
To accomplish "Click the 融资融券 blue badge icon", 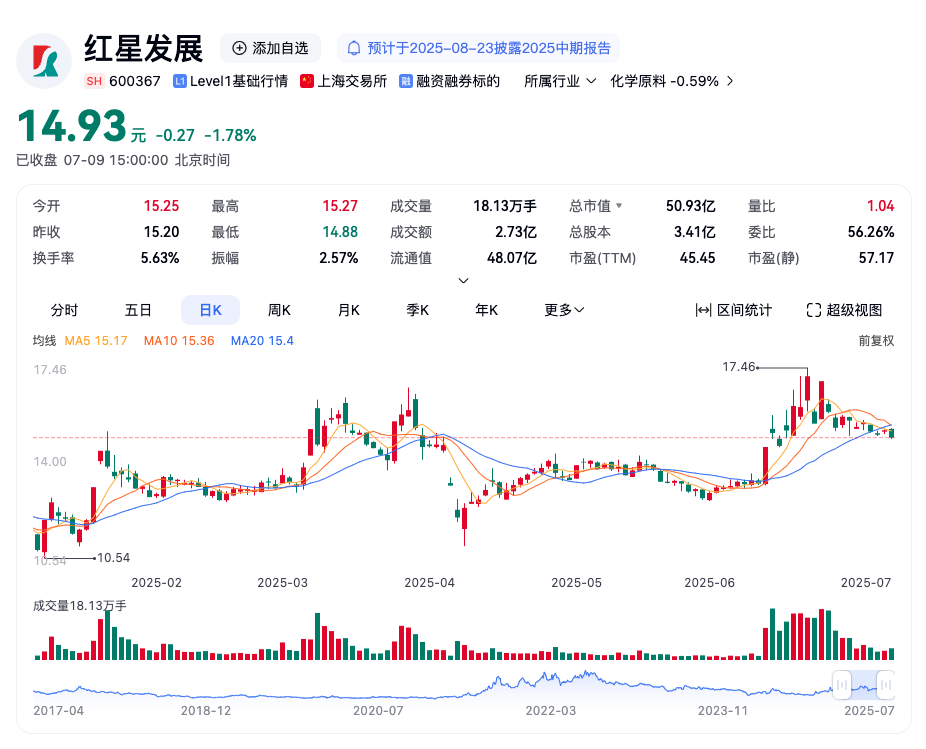I will tap(406, 81).
